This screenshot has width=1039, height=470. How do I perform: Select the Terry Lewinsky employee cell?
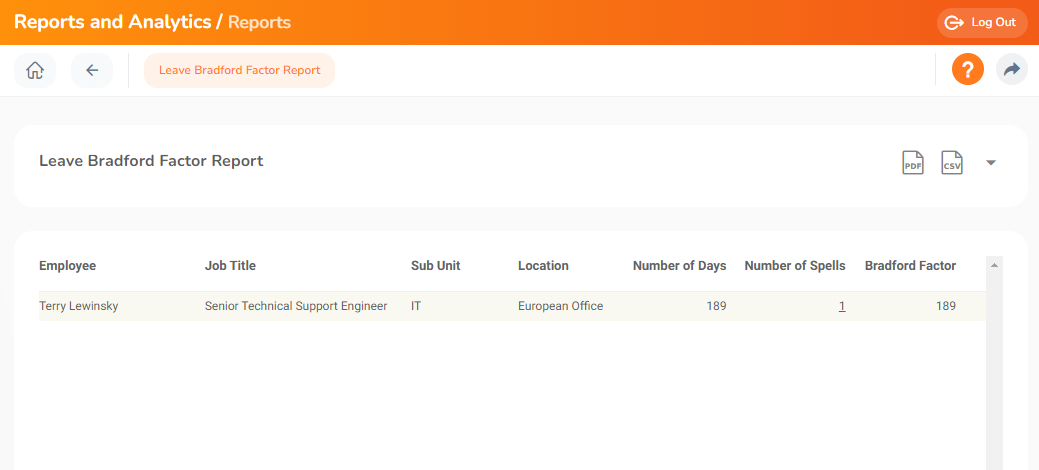coord(79,306)
